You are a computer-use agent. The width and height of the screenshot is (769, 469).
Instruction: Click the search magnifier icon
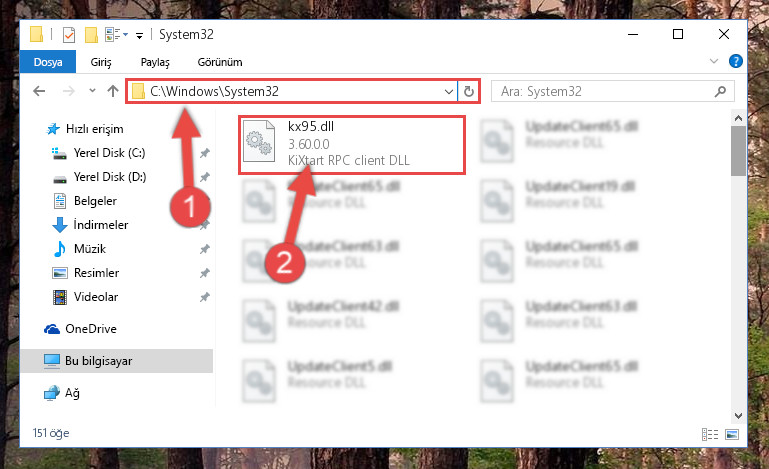tap(720, 91)
